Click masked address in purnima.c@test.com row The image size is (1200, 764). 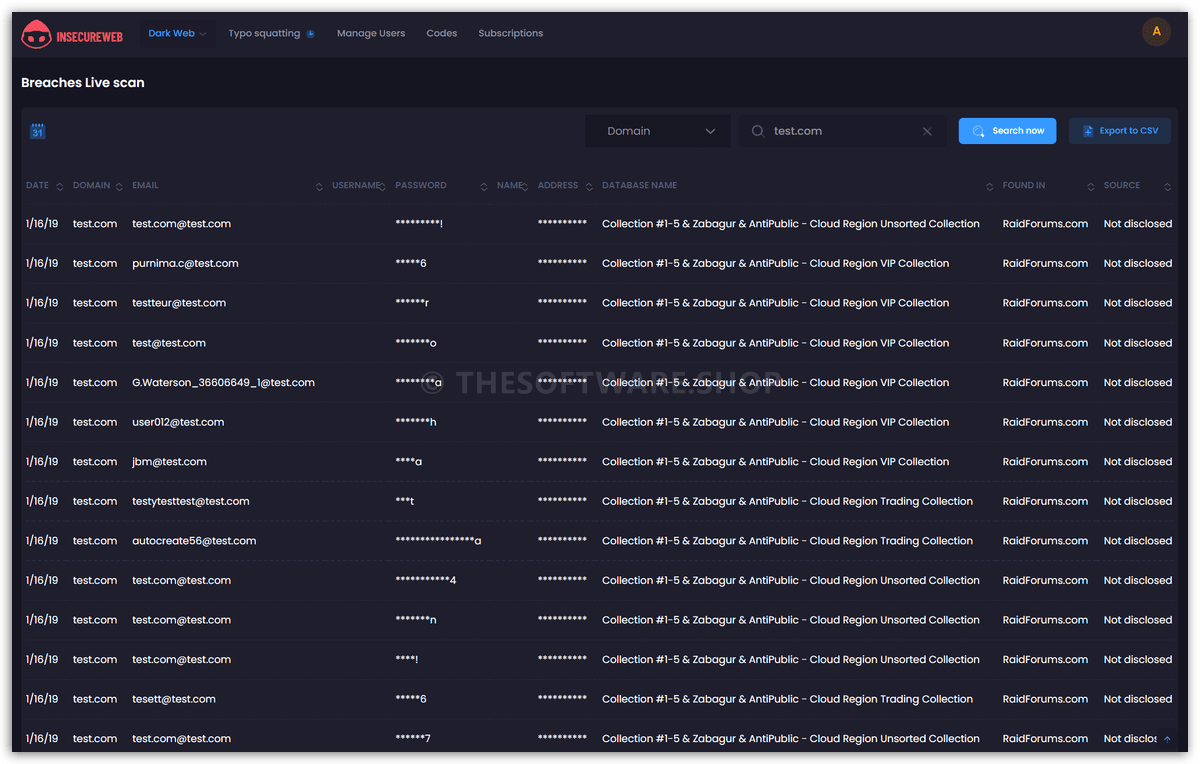point(562,264)
